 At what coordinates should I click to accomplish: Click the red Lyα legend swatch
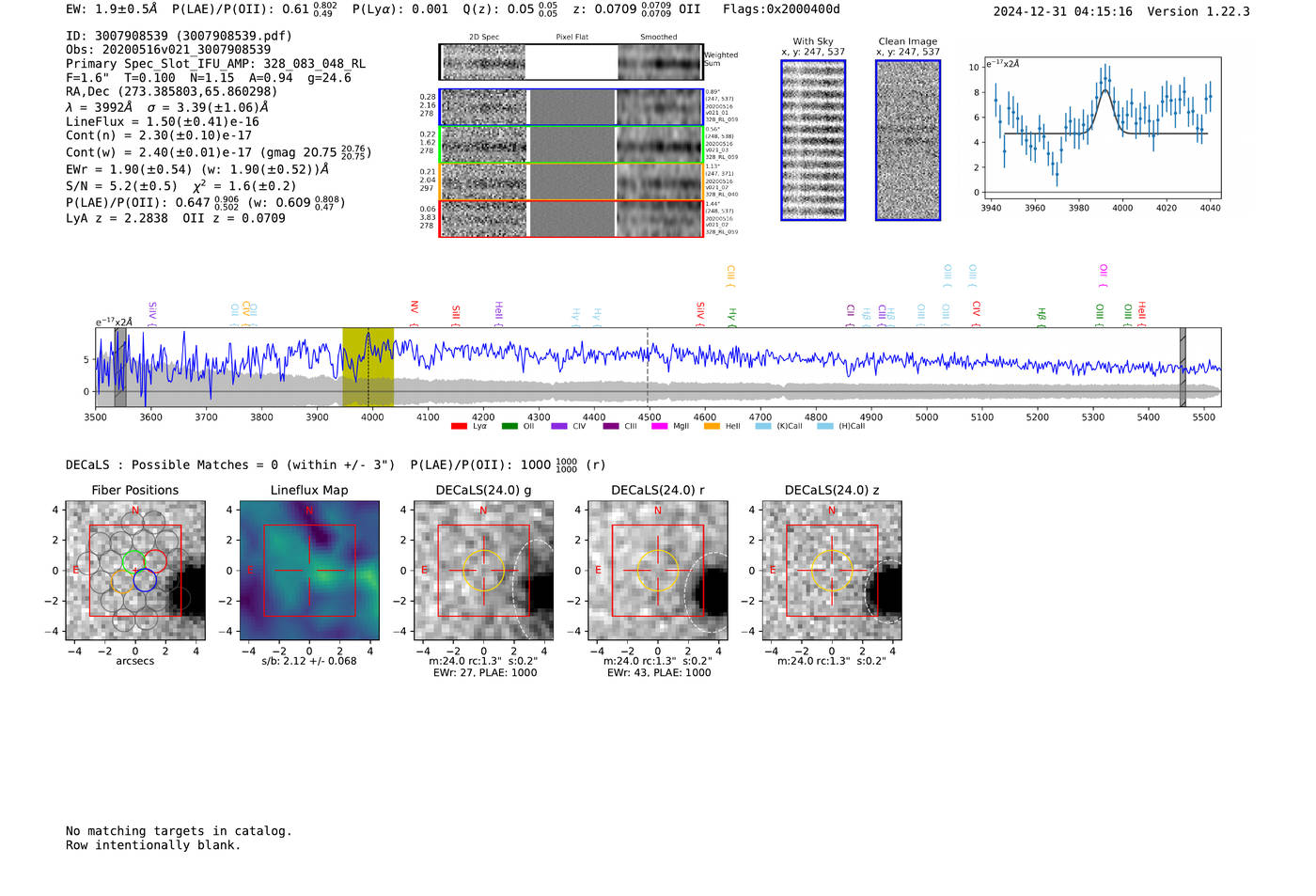pos(459,426)
